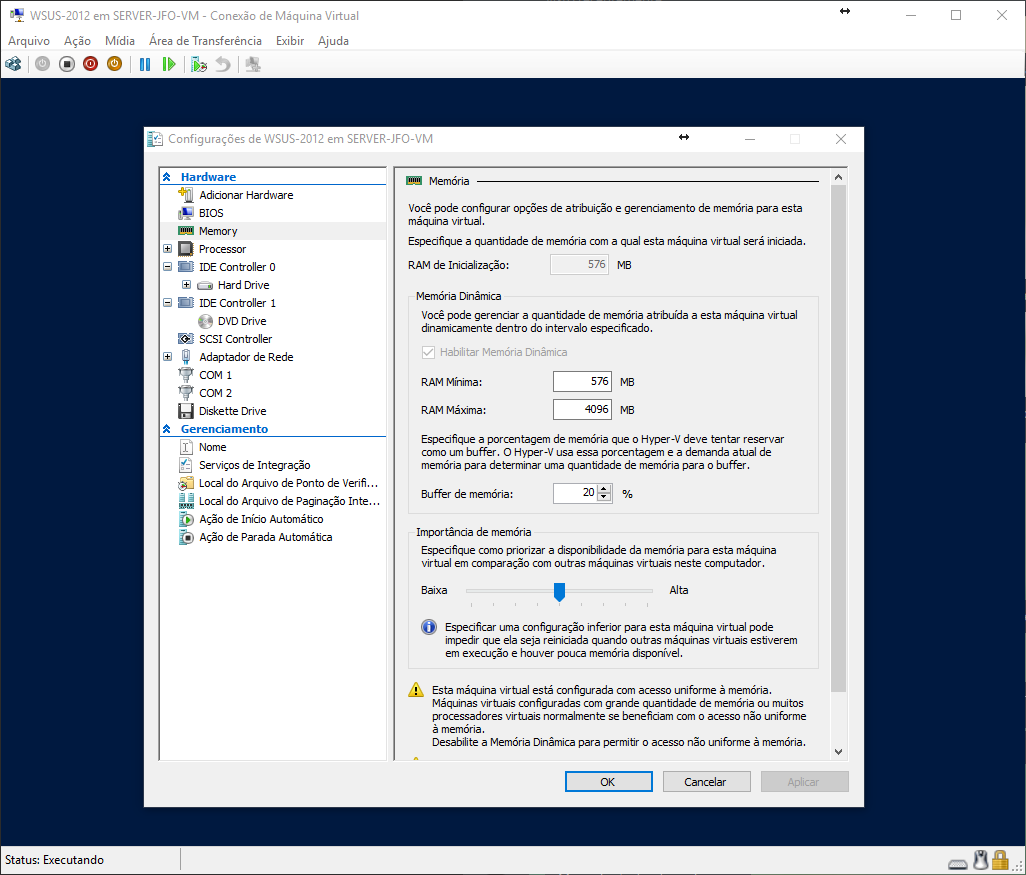Click the Aplicar button
This screenshot has width=1026, height=875.
804,781
